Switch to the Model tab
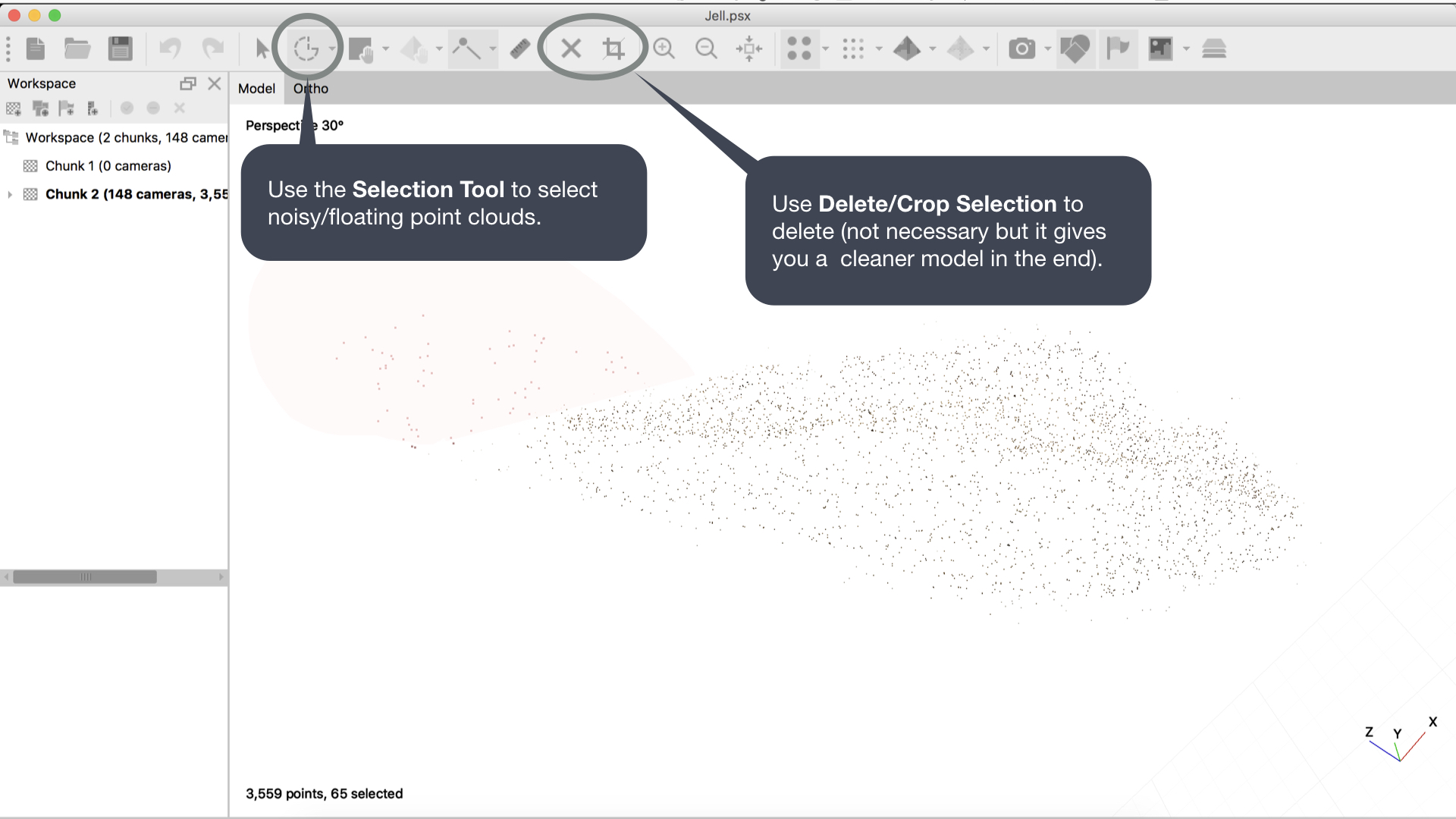The height and width of the screenshot is (819, 1456). tap(256, 89)
